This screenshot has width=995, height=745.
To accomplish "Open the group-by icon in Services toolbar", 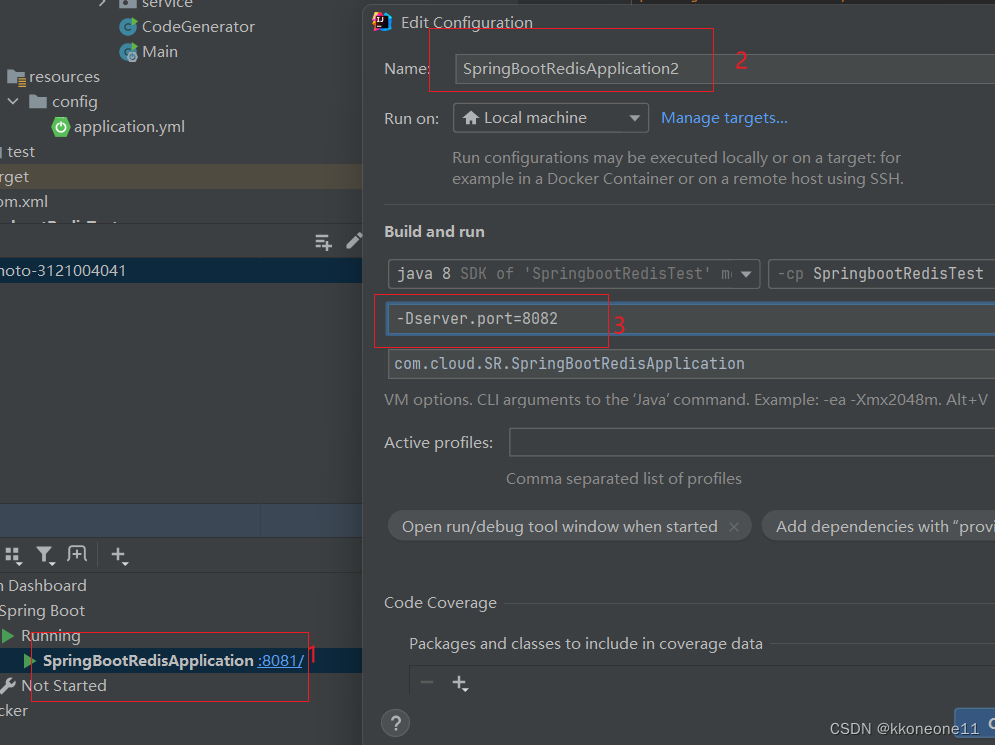I will [x=13, y=556].
